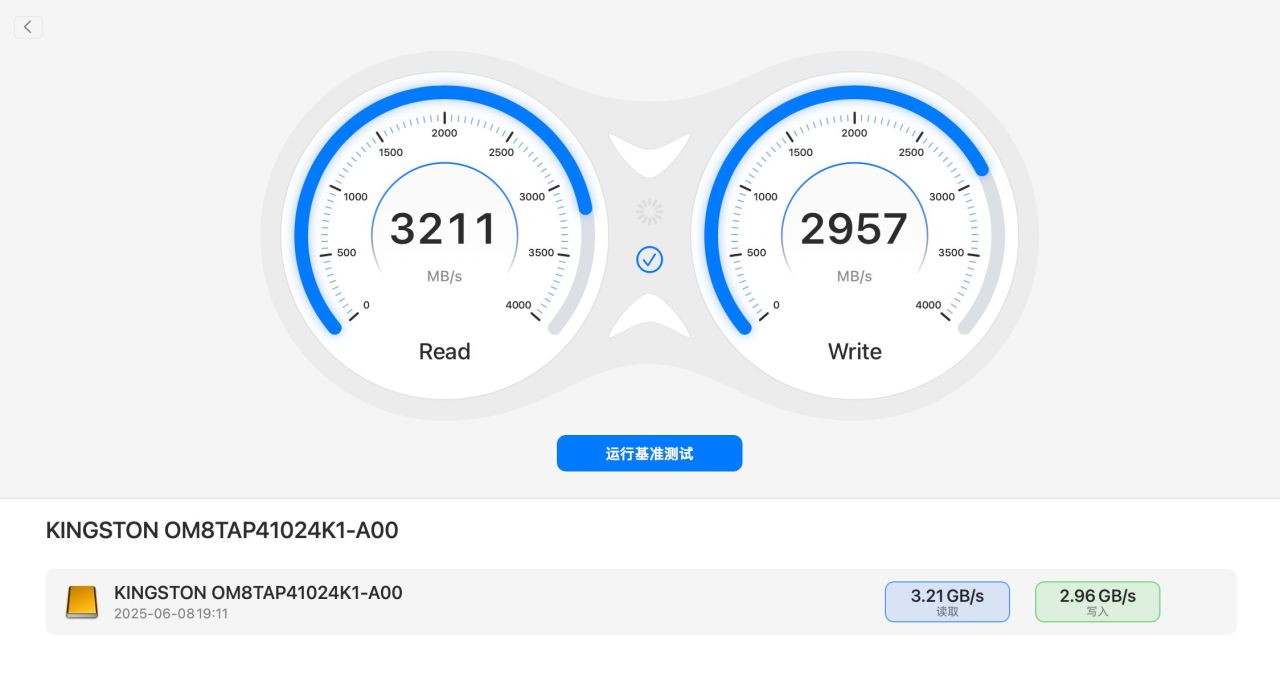Open the KINGSTON drive name in the result row
1280x677 pixels.
258,592
